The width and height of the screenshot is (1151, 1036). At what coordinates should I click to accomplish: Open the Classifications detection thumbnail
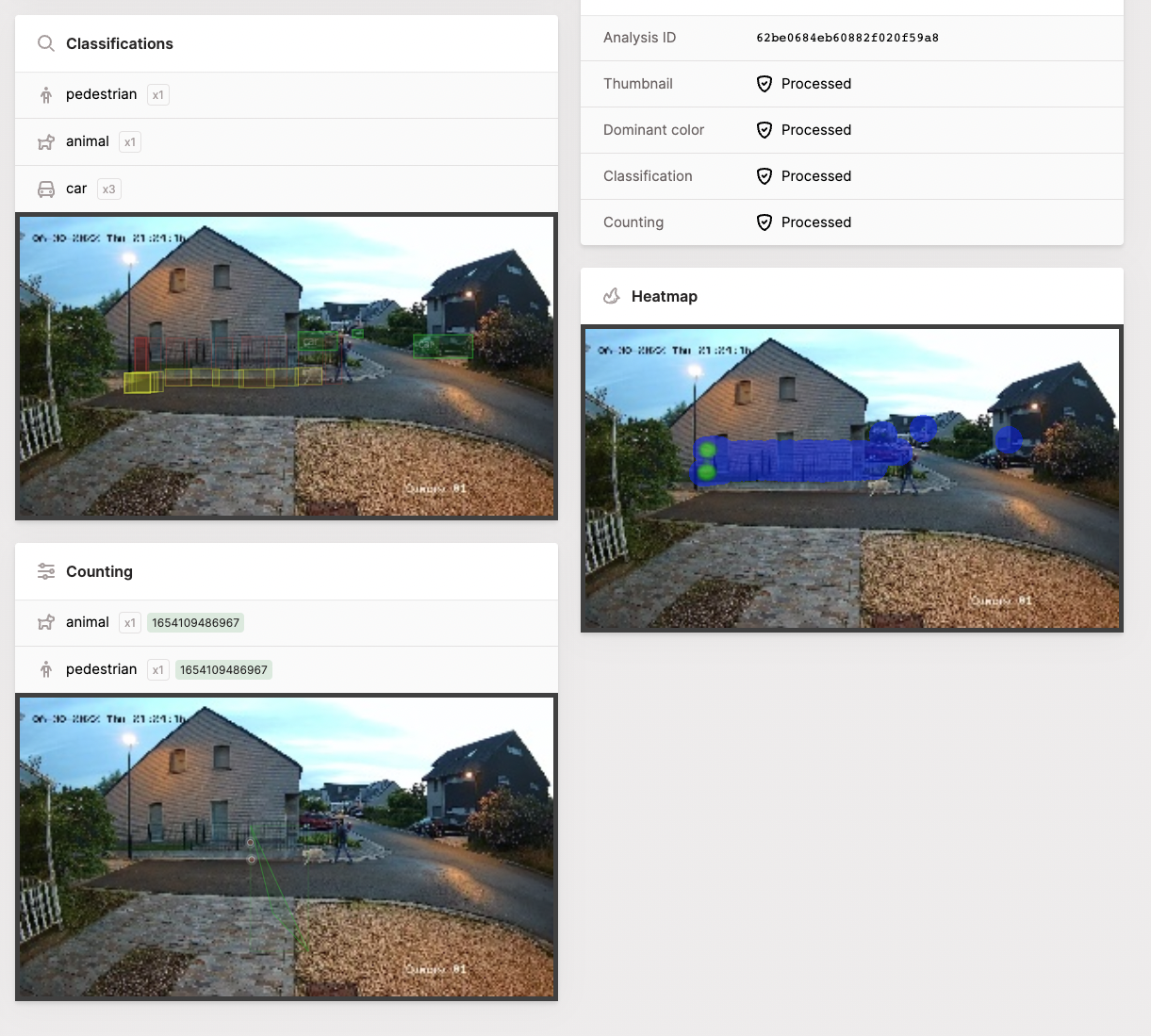tap(286, 367)
